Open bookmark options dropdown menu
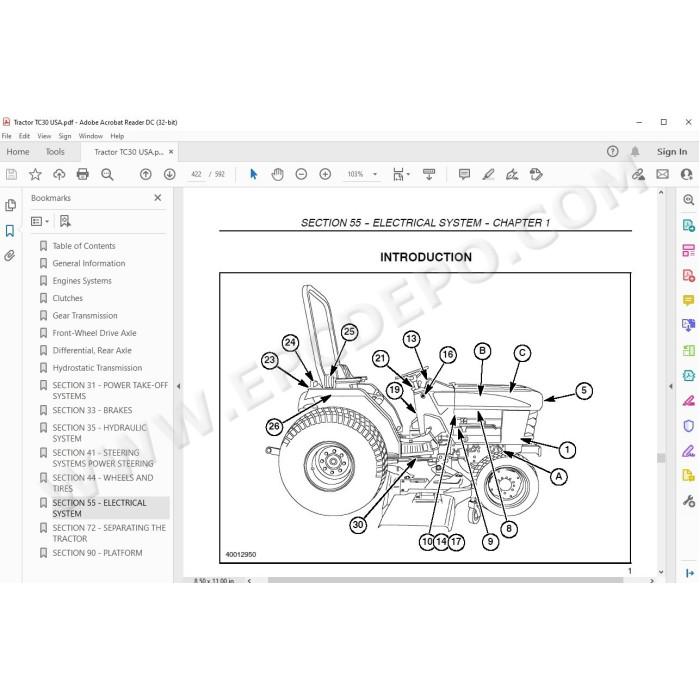 pyautogui.click(x=40, y=221)
